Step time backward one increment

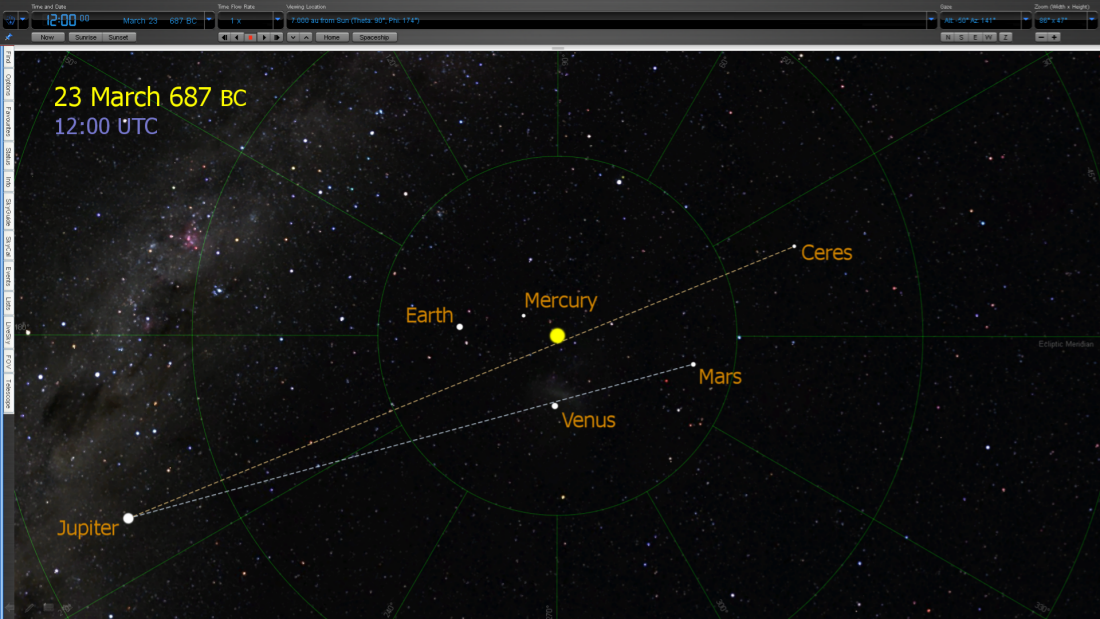coord(237,37)
